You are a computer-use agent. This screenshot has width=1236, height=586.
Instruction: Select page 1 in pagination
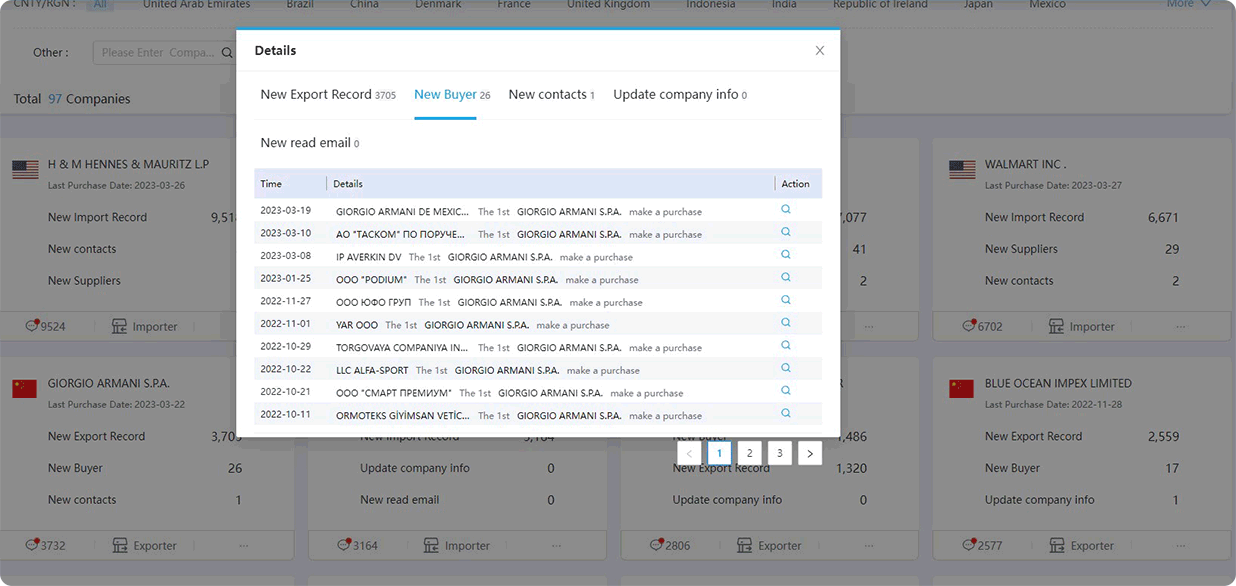[x=719, y=453]
